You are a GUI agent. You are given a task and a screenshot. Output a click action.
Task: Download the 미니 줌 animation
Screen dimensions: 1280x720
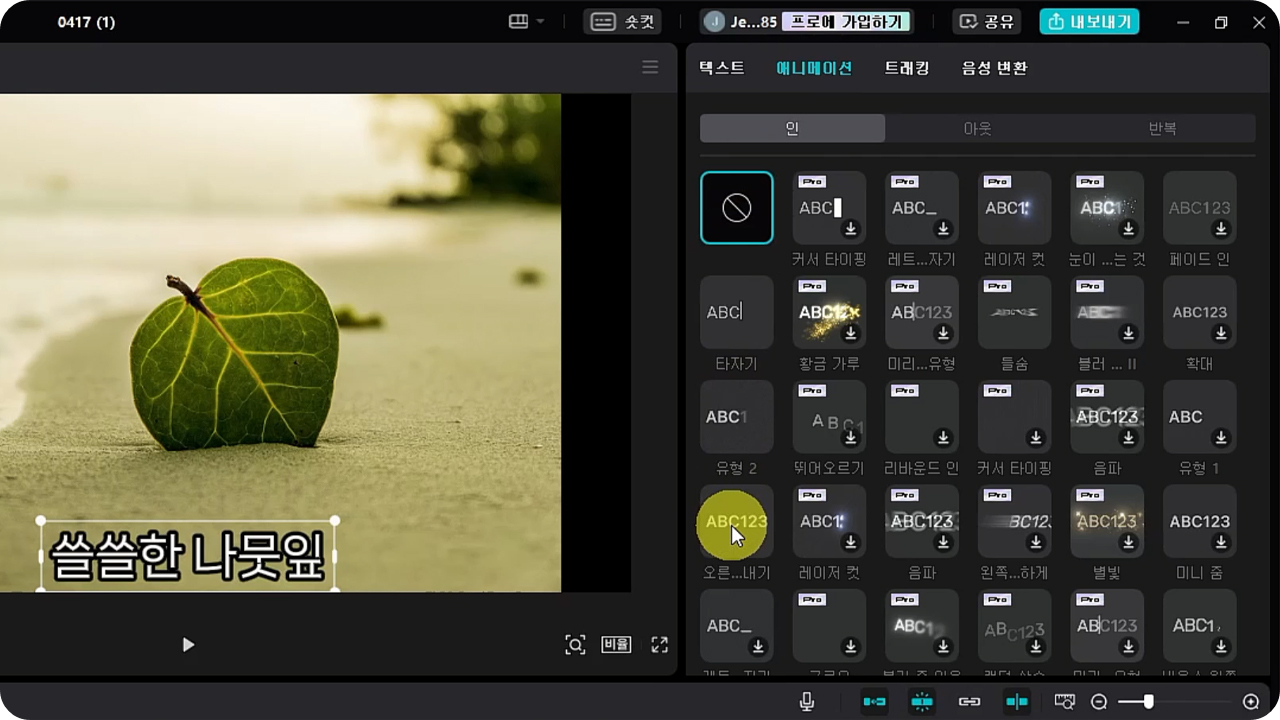tap(1221, 542)
